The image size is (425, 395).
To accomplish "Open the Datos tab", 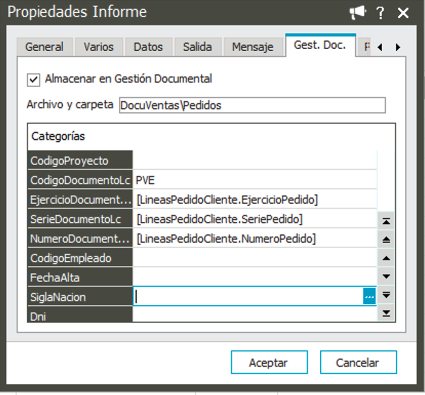I will pos(148,47).
